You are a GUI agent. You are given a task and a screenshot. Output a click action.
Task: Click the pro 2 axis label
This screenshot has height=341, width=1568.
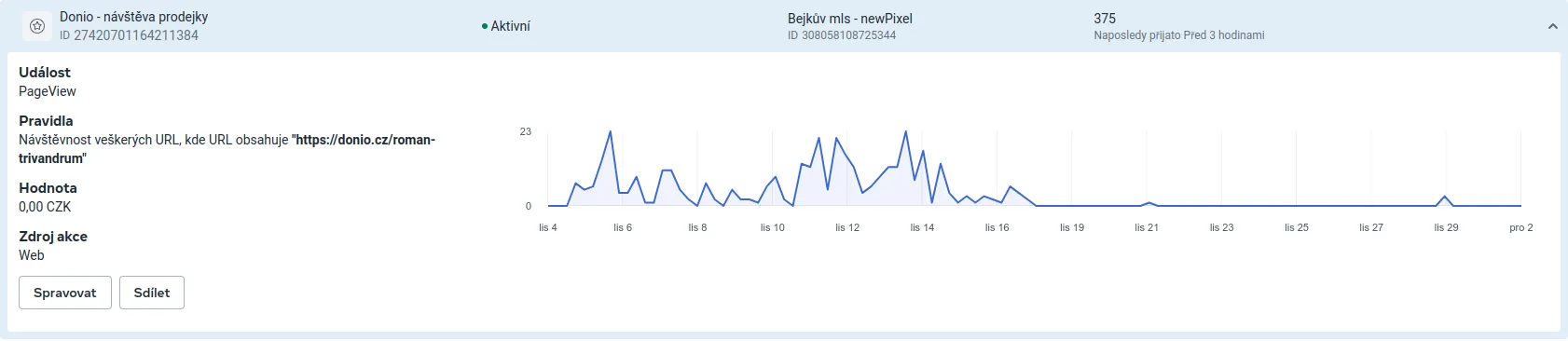(x=1521, y=227)
